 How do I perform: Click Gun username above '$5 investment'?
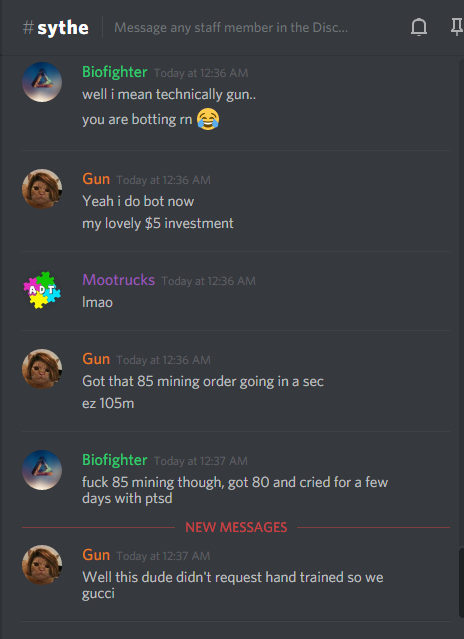point(96,179)
